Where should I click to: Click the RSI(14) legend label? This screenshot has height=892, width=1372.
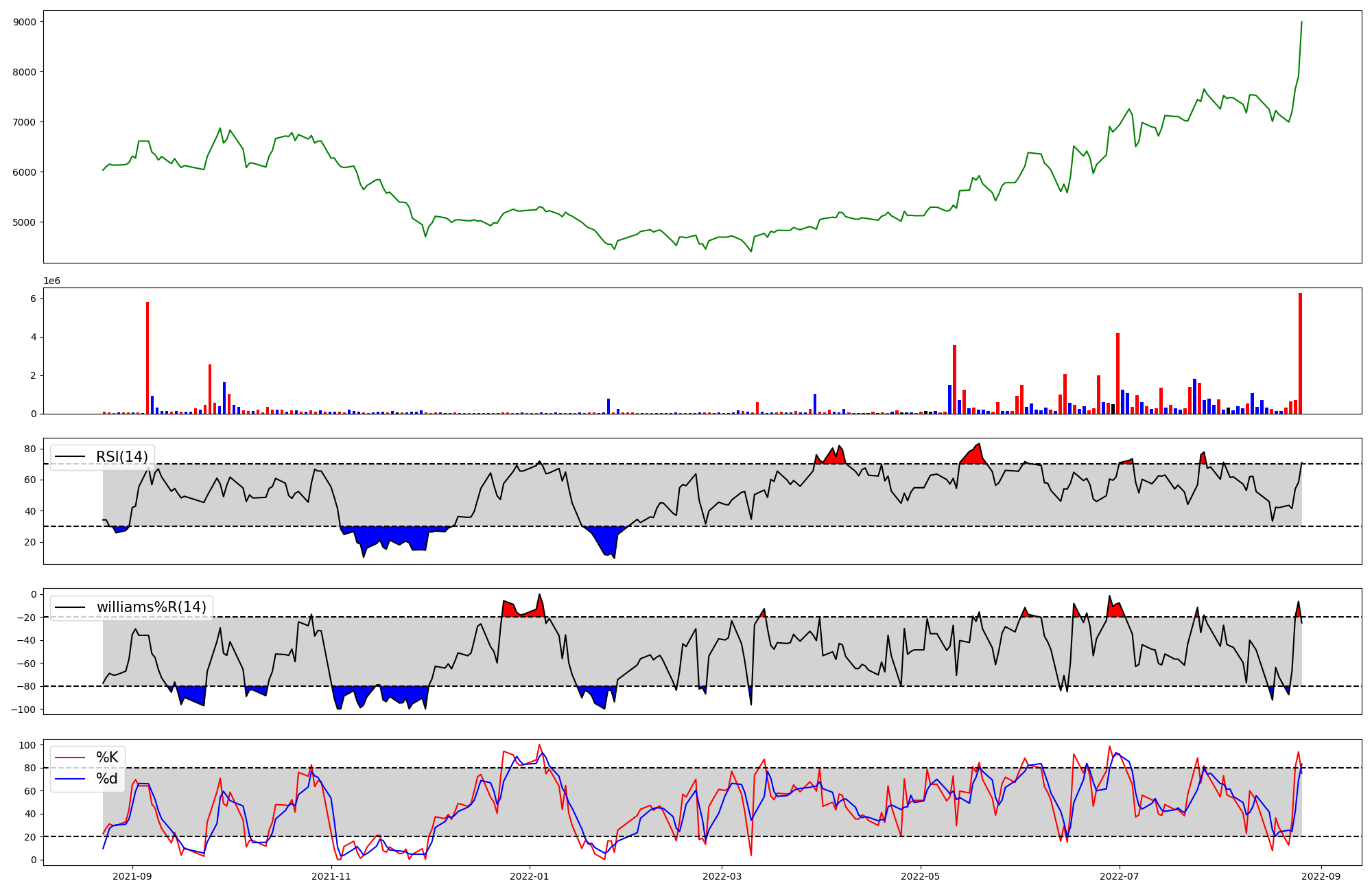tap(122, 457)
